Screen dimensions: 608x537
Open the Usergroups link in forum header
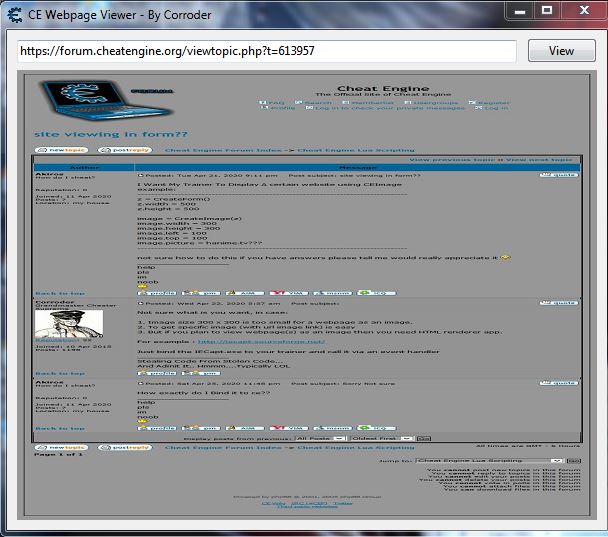pyautogui.click(x=431, y=103)
